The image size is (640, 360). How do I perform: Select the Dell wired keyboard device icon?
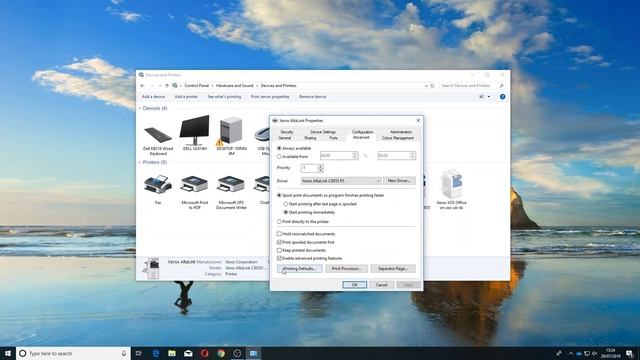click(x=158, y=135)
